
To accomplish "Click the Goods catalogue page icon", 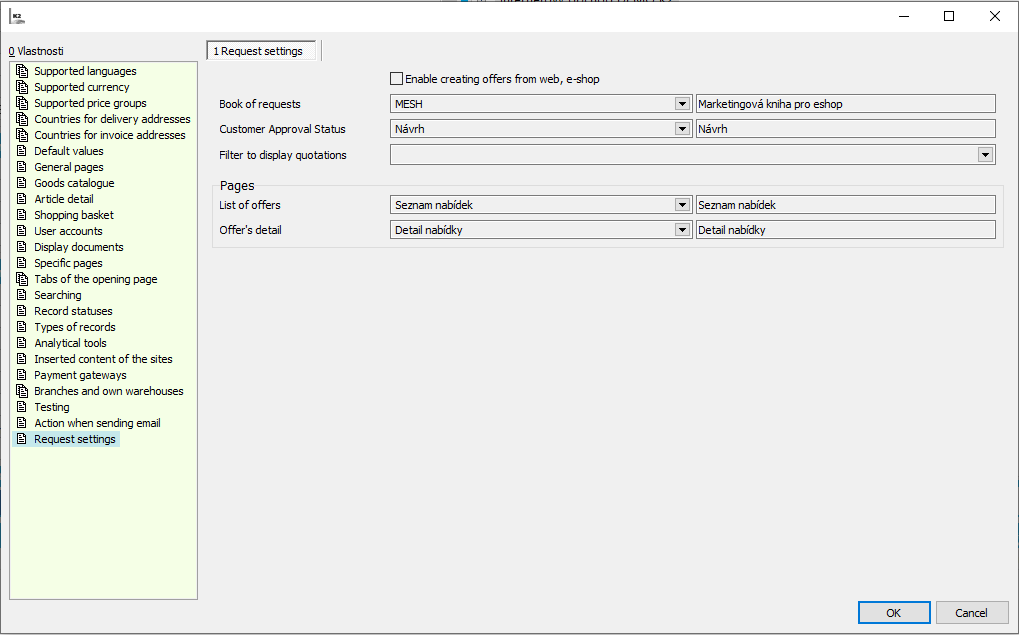I will [22, 183].
